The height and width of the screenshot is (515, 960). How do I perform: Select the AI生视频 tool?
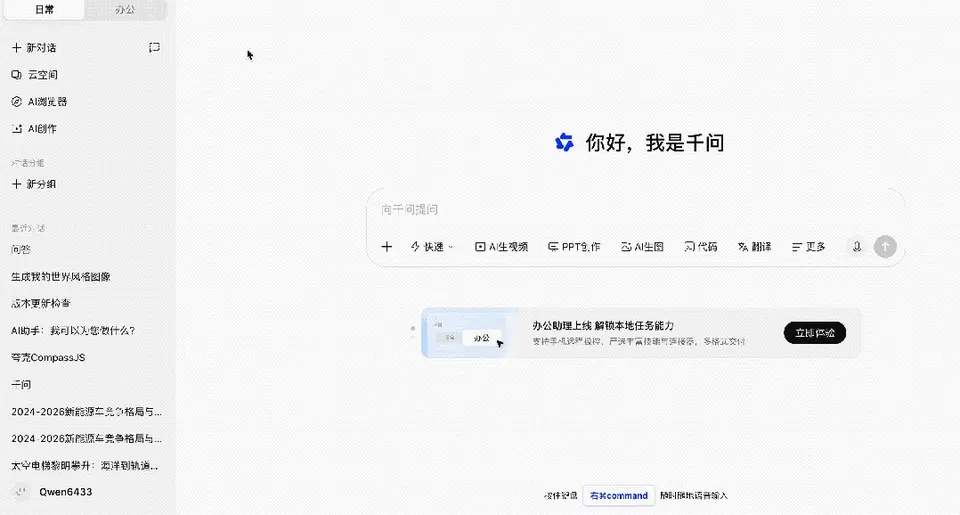click(x=501, y=247)
